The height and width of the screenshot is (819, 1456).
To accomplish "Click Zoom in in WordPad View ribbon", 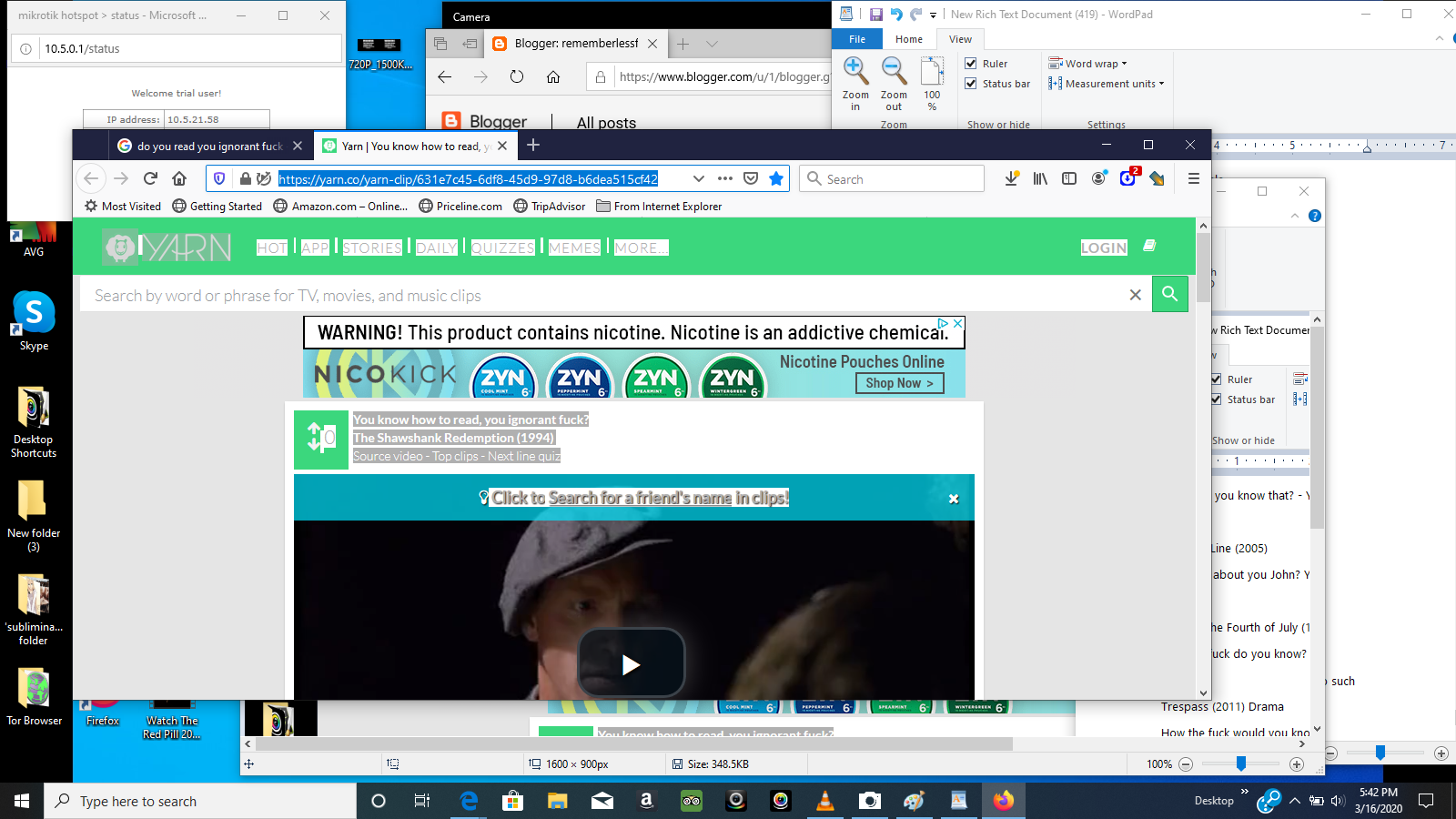I will click(x=855, y=84).
